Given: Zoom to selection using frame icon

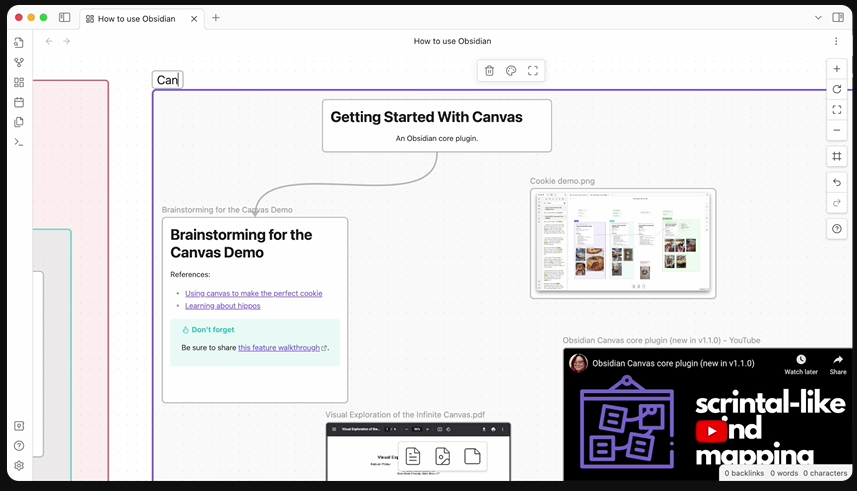Looking at the screenshot, I should coord(533,71).
